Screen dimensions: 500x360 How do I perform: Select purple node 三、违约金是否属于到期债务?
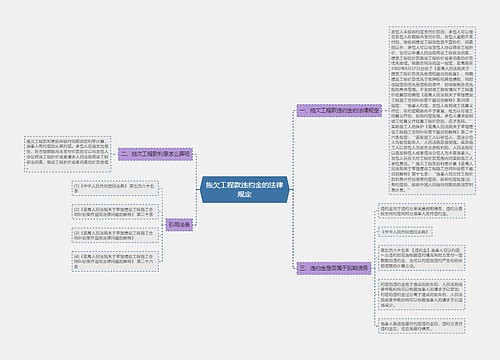(x=334, y=268)
